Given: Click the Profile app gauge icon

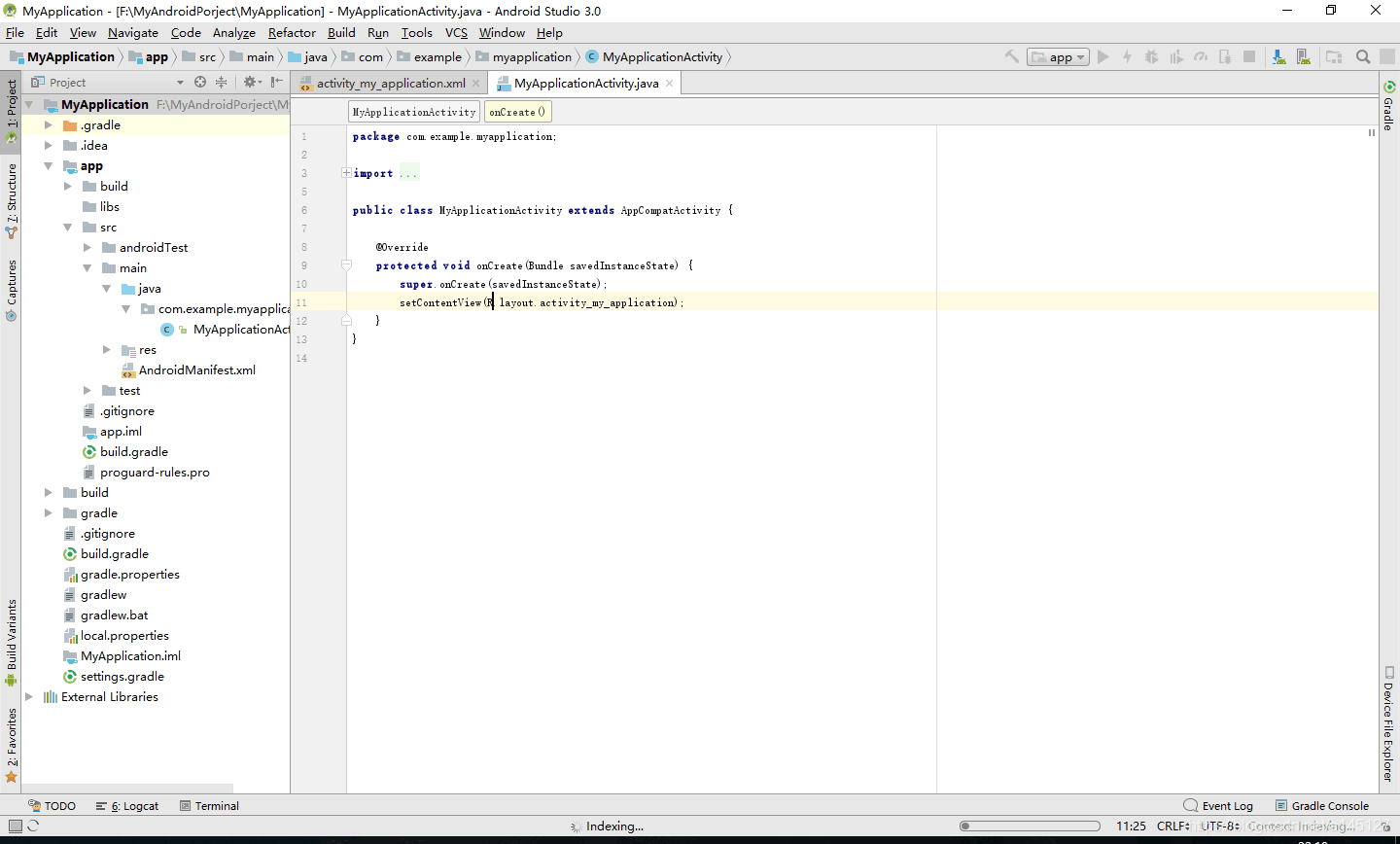Looking at the screenshot, I should 1201,56.
